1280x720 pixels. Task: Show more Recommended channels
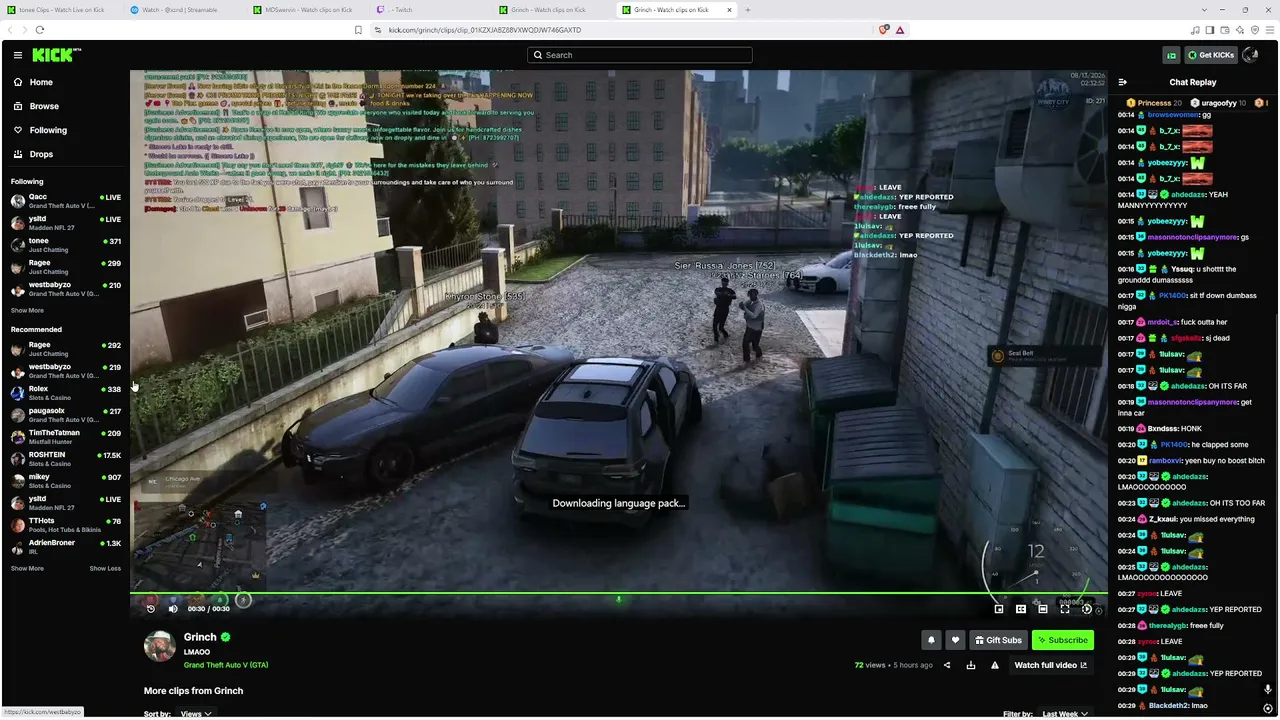point(27,568)
